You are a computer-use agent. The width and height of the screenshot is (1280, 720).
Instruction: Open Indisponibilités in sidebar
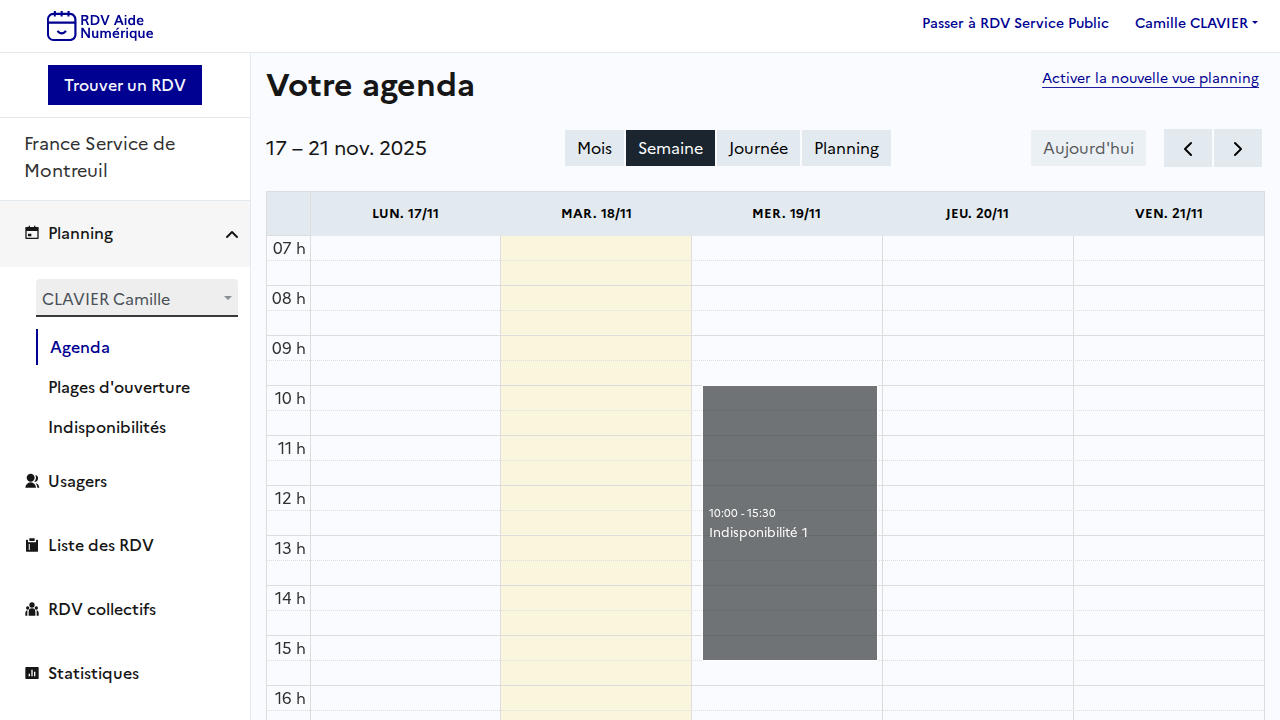coord(107,427)
